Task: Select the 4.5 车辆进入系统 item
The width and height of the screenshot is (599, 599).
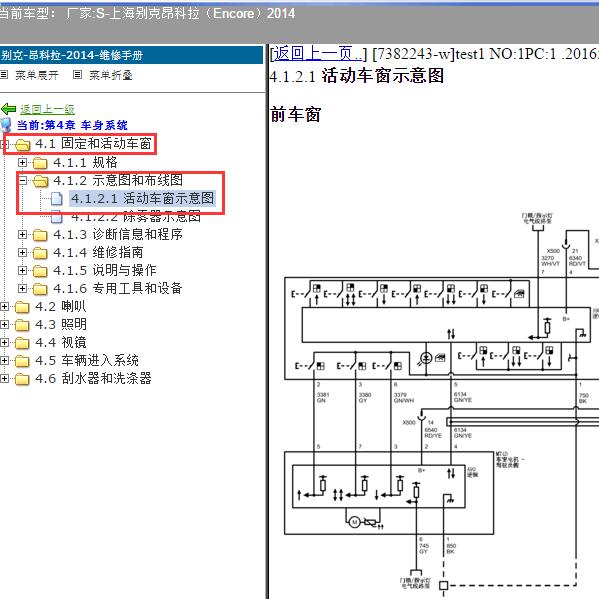Action: point(87,360)
